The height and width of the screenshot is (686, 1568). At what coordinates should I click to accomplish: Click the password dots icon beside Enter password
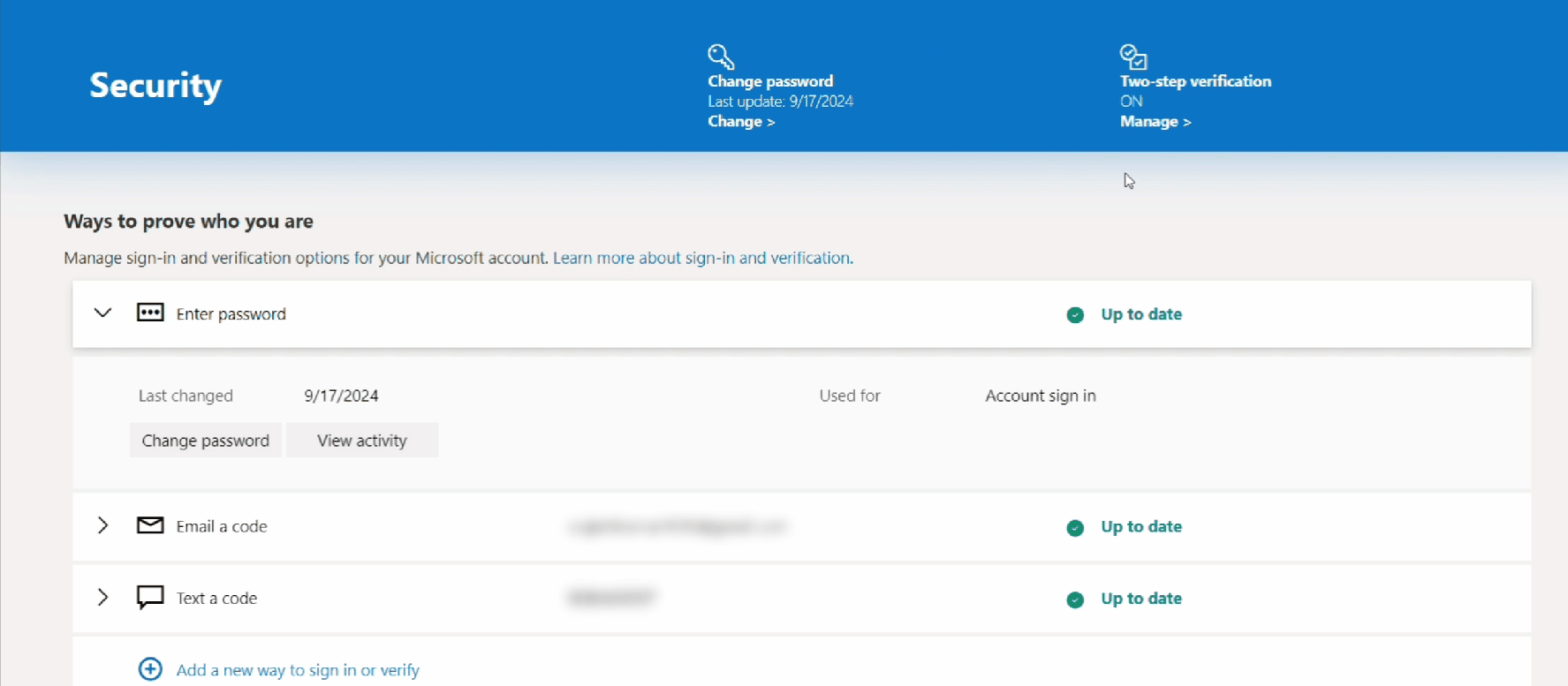click(x=150, y=313)
